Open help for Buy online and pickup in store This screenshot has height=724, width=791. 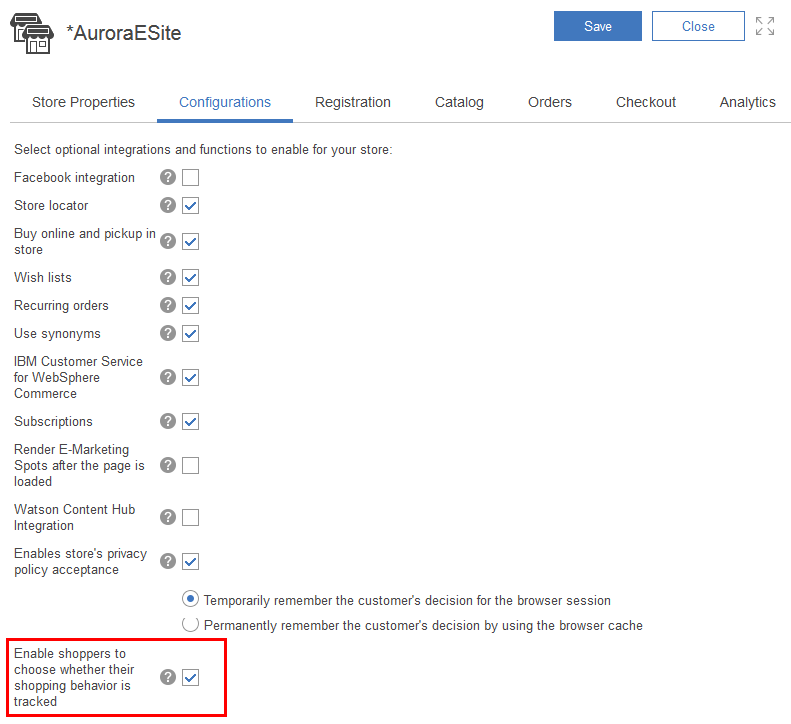point(168,241)
